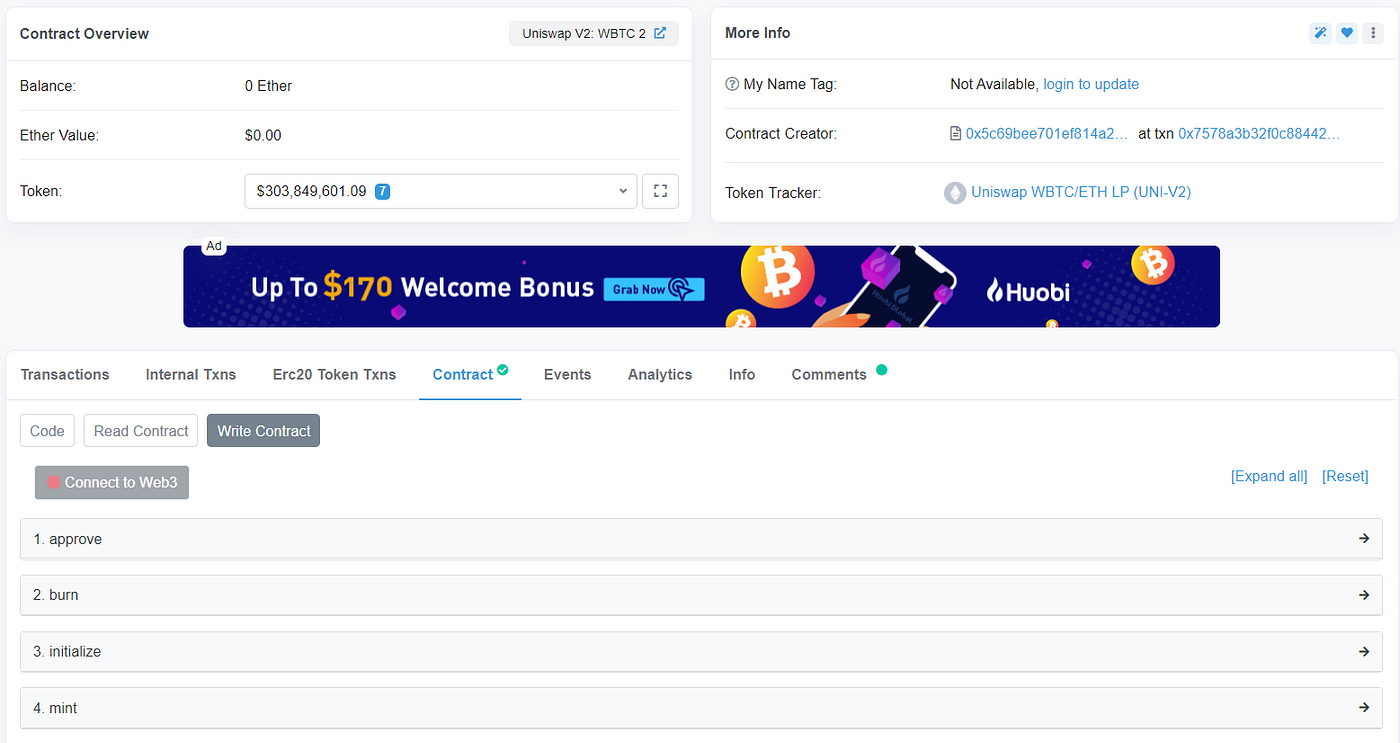Click the login to update link
This screenshot has height=743, width=1400.
tap(1091, 84)
